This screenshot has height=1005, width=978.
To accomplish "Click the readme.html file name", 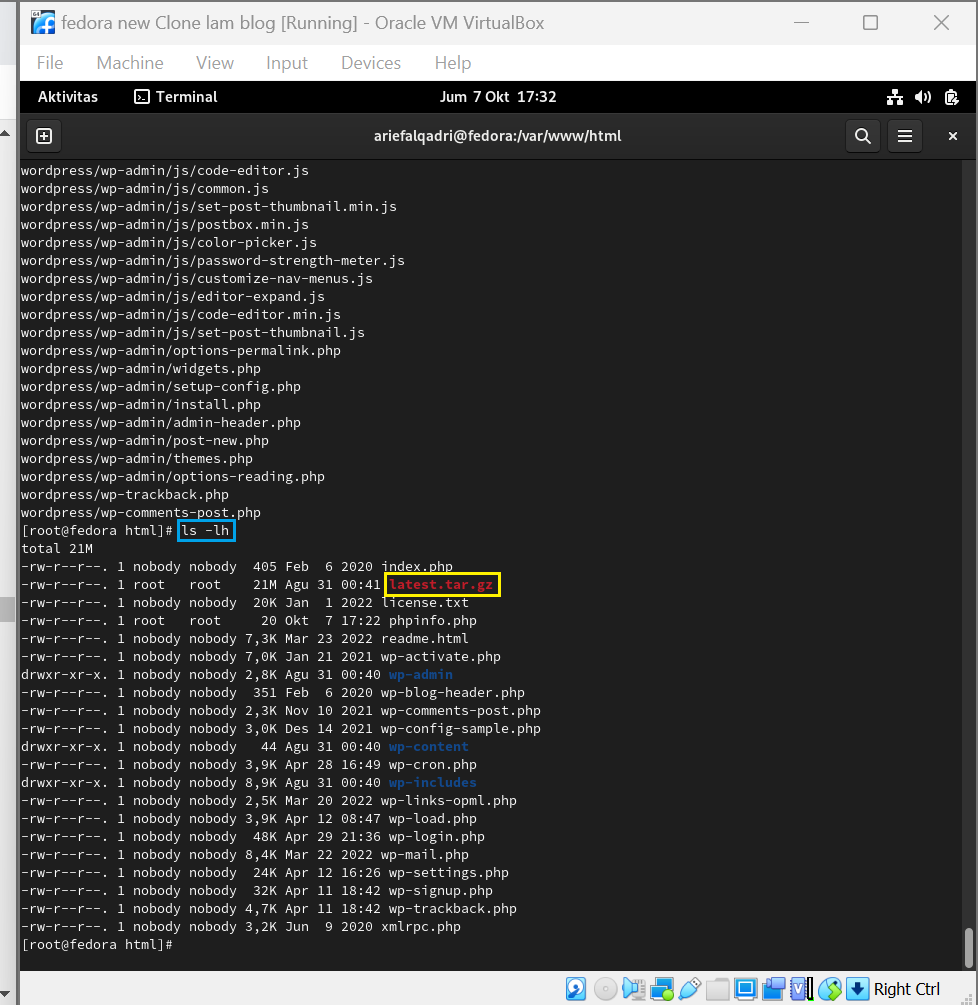I will [425, 638].
